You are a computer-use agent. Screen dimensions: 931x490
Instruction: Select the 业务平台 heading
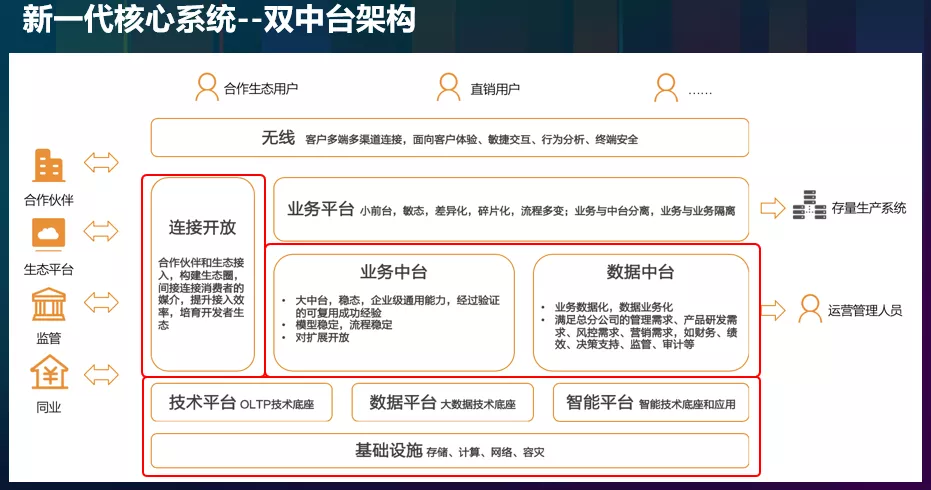tap(321, 209)
